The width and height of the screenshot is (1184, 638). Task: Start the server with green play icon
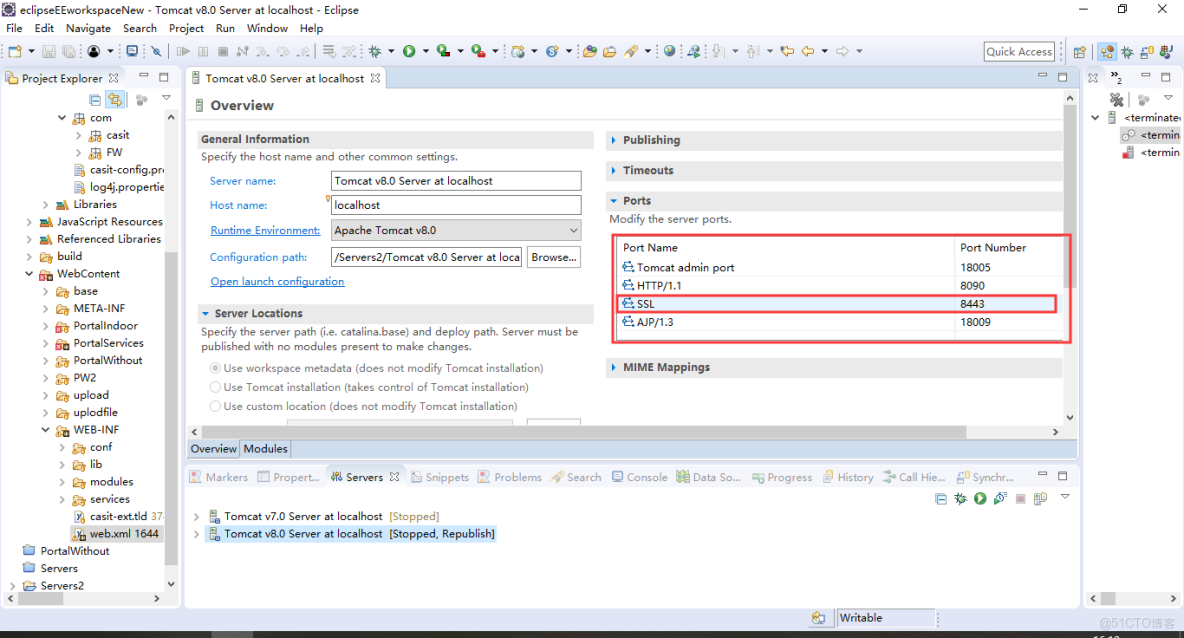[x=980, y=498]
